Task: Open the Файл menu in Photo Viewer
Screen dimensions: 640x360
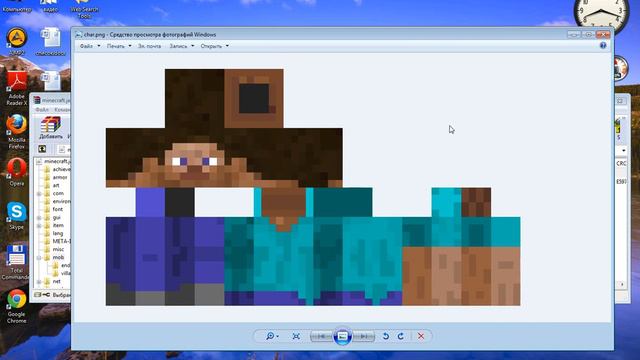Action: 89,46
